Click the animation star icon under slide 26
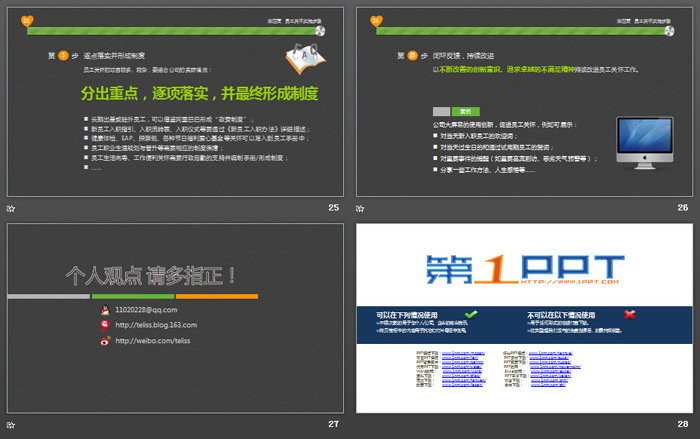Image resolution: width=700 pixels, height=439 pixels. point(360,209)
